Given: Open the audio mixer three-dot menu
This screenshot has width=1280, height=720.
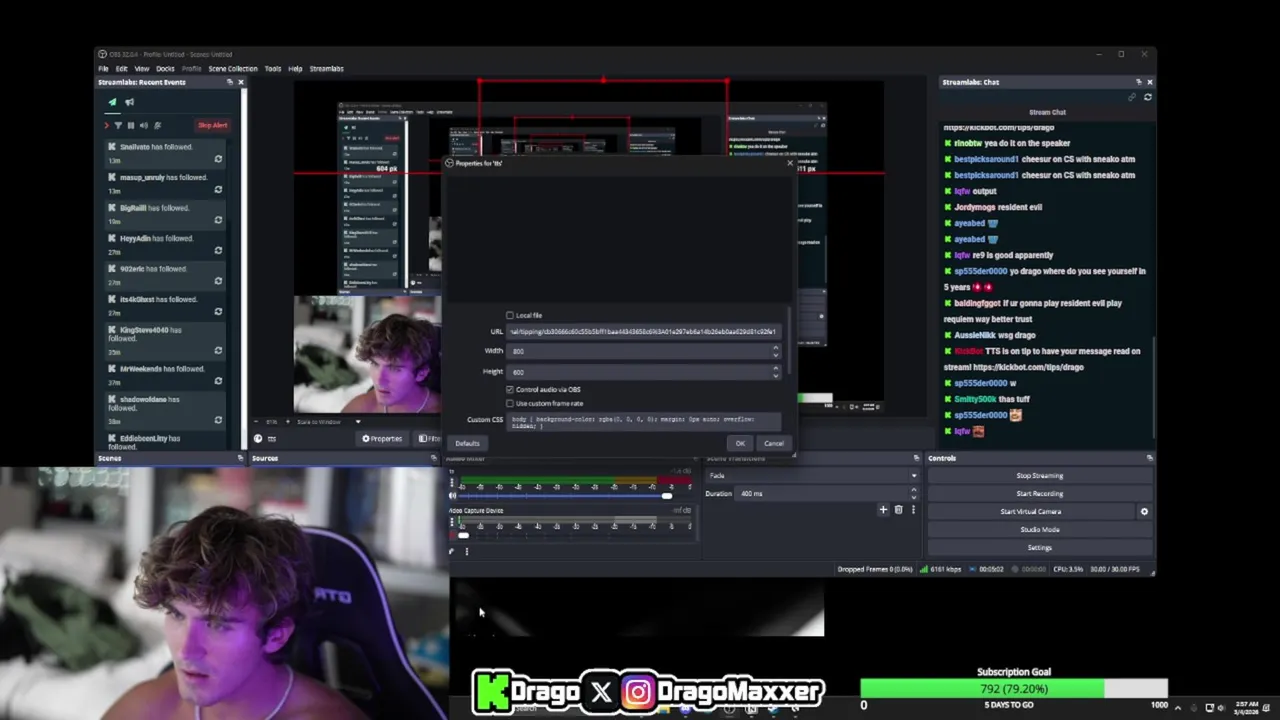Looking at the screenshot, I should [x=466, y=551].
